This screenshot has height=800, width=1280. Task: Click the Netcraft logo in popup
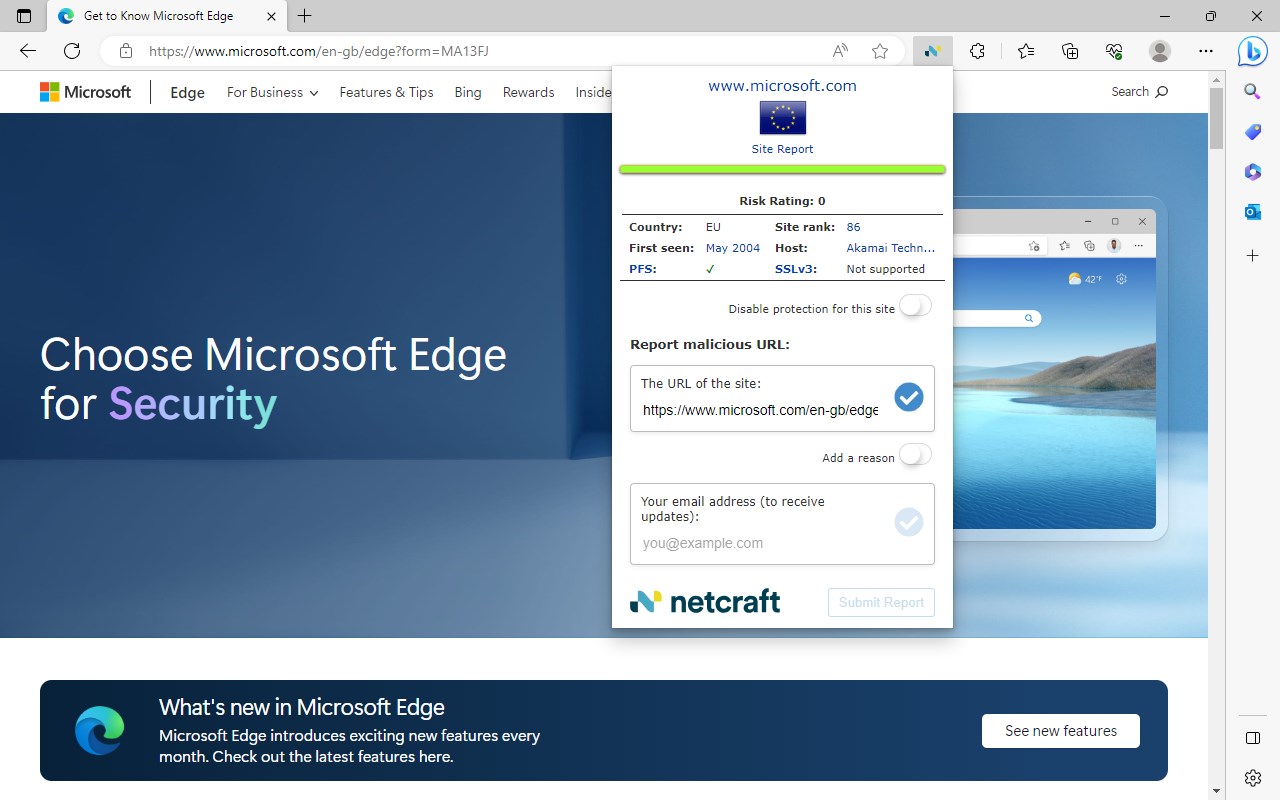pos(705,601)
